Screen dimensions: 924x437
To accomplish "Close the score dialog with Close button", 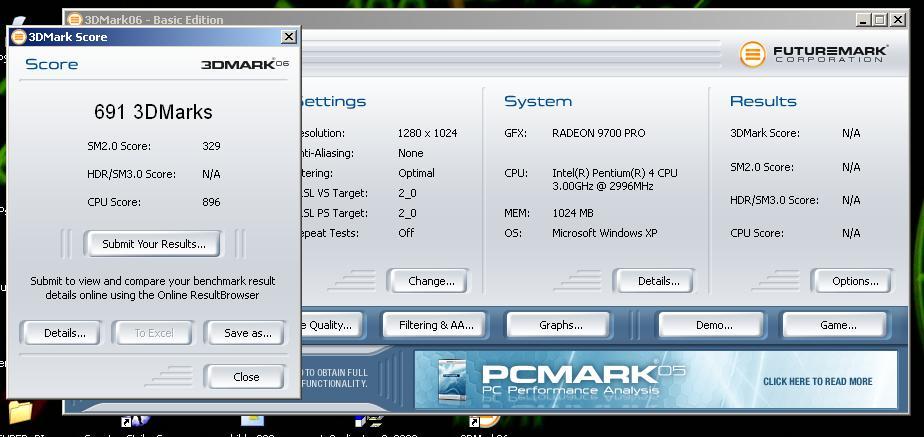I will tap(245, 376).
